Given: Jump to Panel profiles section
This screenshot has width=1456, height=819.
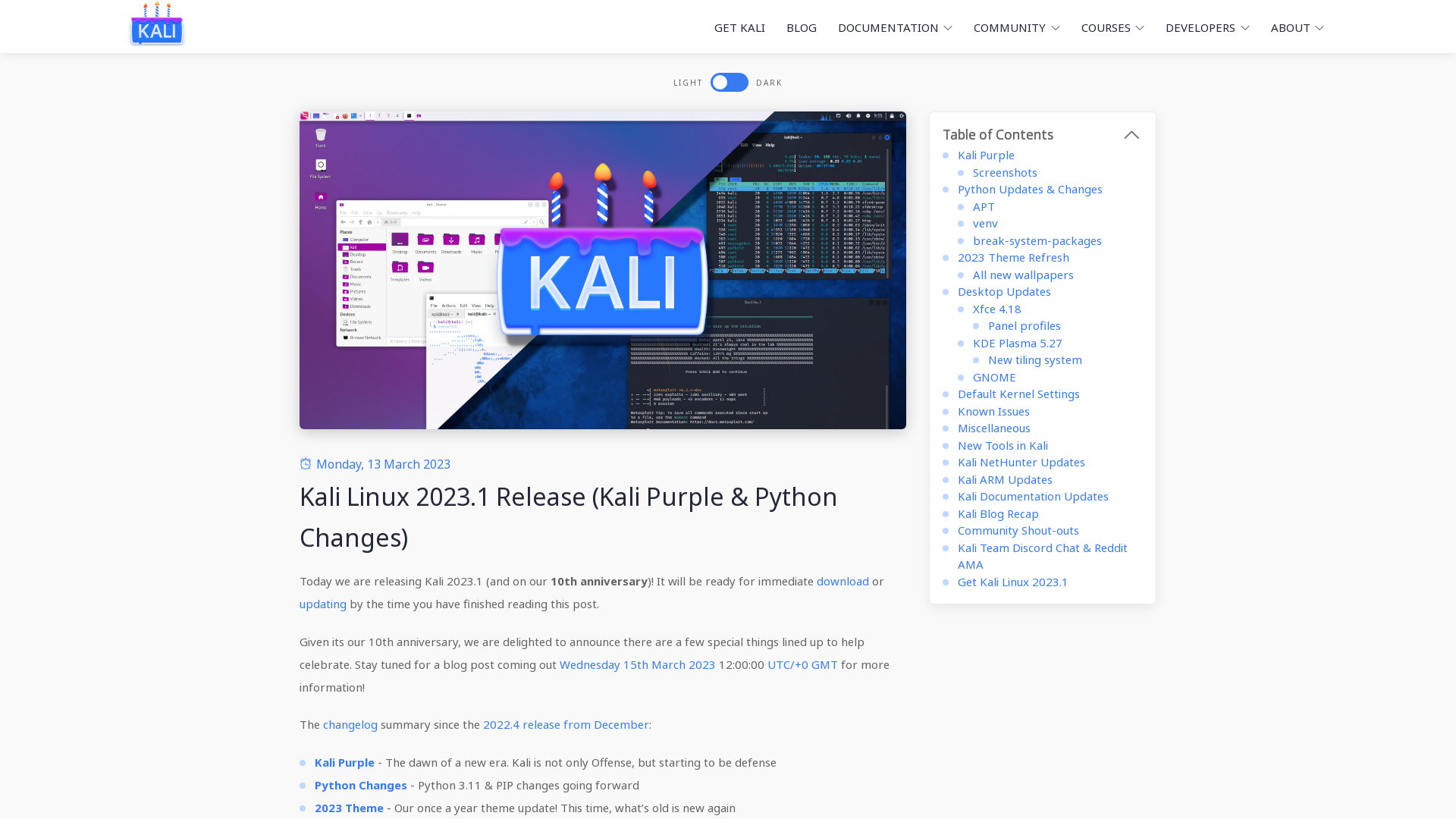Looking at the screenshot, I should click(1024, 325).
